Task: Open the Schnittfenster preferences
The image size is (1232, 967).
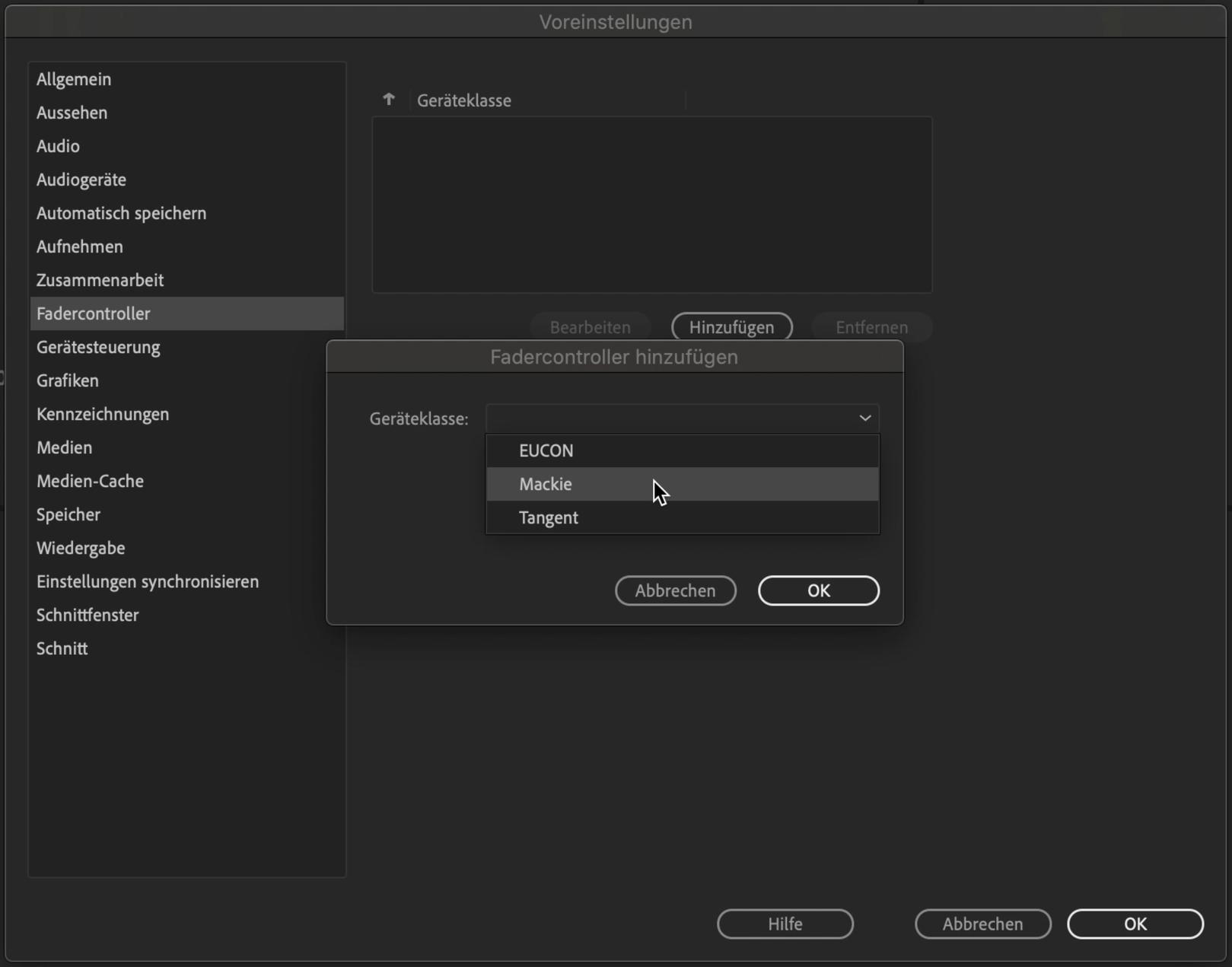Action: click(88, 615)
